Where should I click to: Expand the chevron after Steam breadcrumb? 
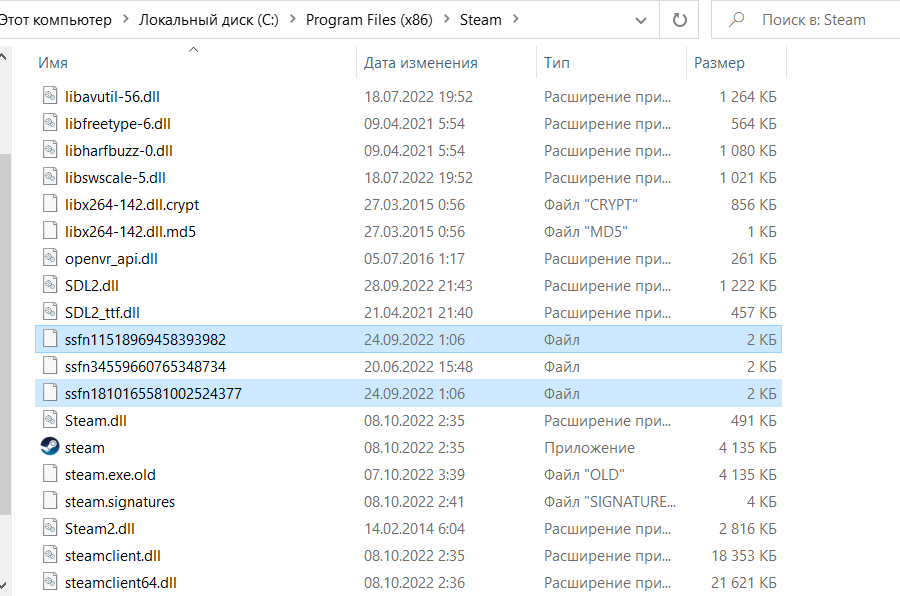(x=515, y=20)
